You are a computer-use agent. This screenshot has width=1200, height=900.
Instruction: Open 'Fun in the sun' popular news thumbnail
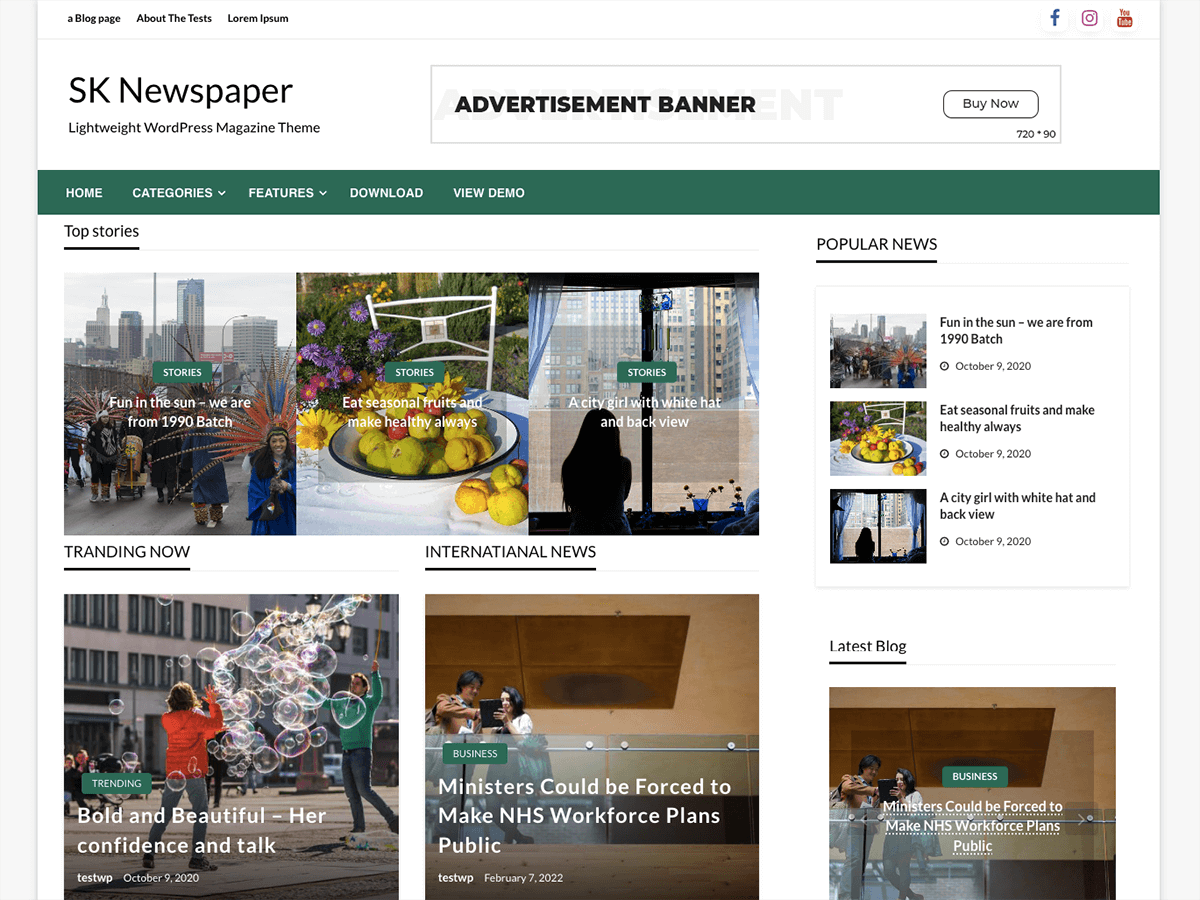point(878,350)
